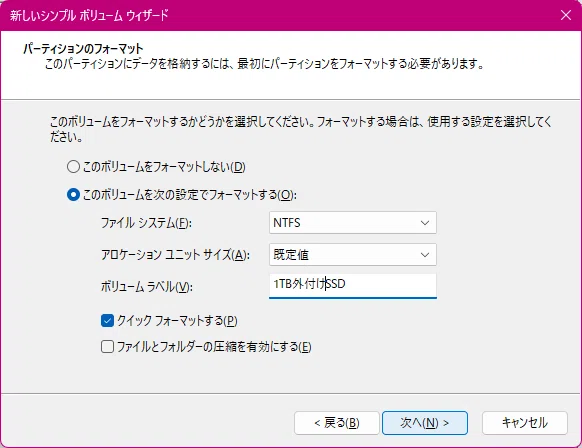This screenshot has height=448, width=582.
Task: Click the ボリューム ラベル text field
Action: 353,285
